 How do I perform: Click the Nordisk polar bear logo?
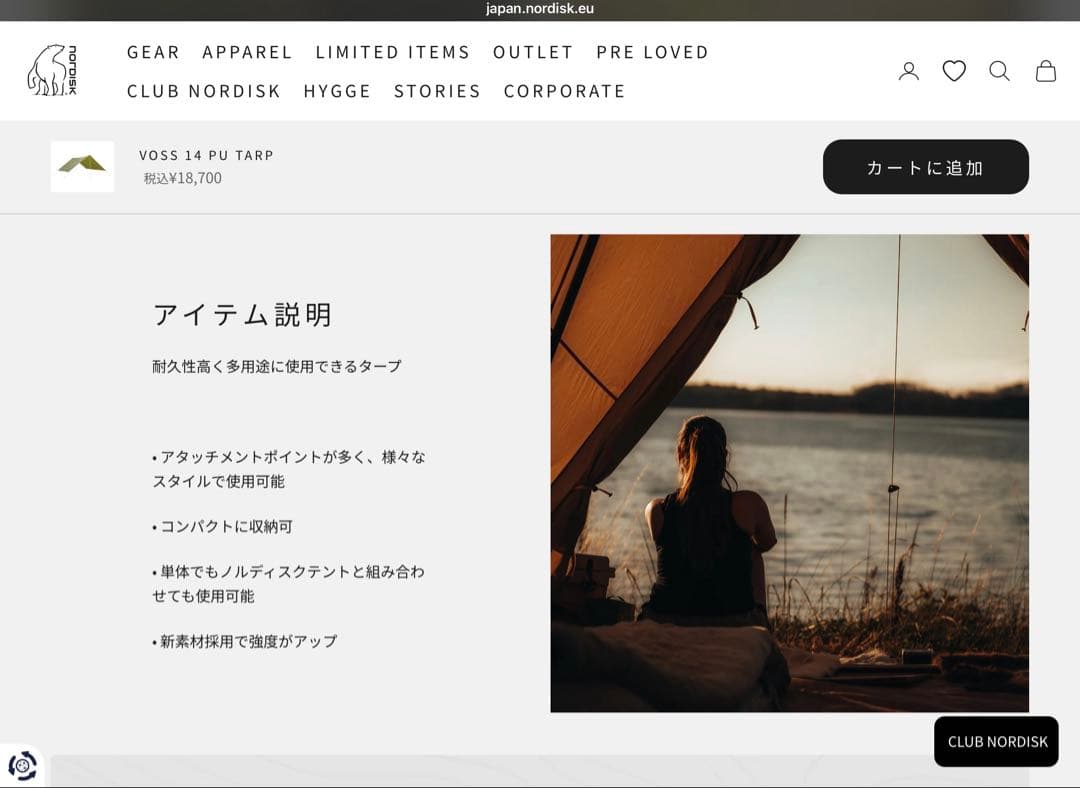coord(52,70)
